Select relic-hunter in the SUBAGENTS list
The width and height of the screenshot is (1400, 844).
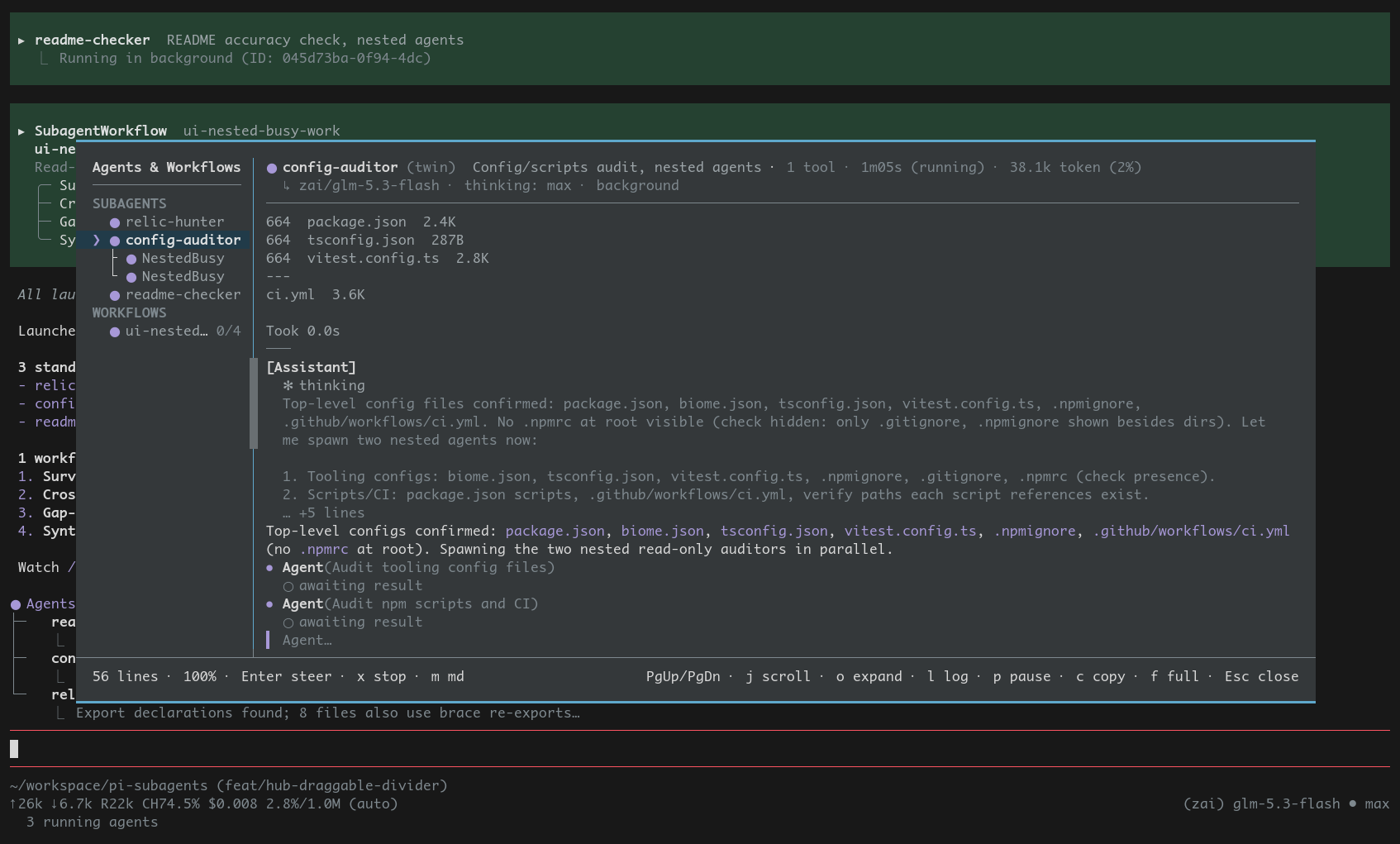click(x=174, y=222)
